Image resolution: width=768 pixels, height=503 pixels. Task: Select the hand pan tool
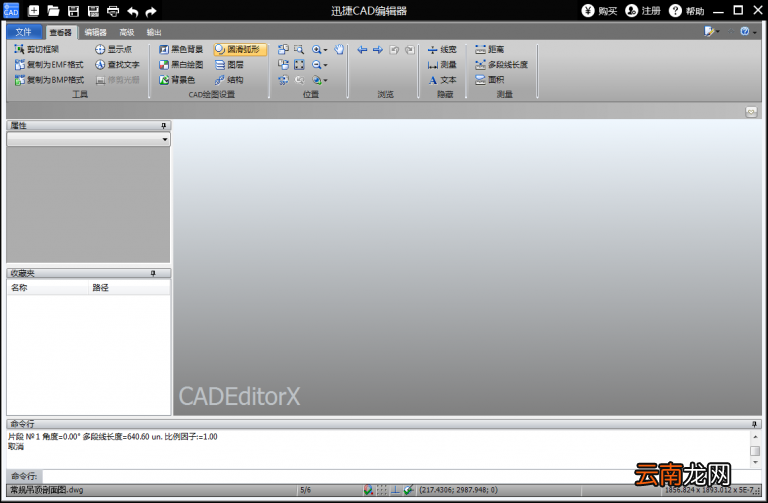(x=339, y=49)
